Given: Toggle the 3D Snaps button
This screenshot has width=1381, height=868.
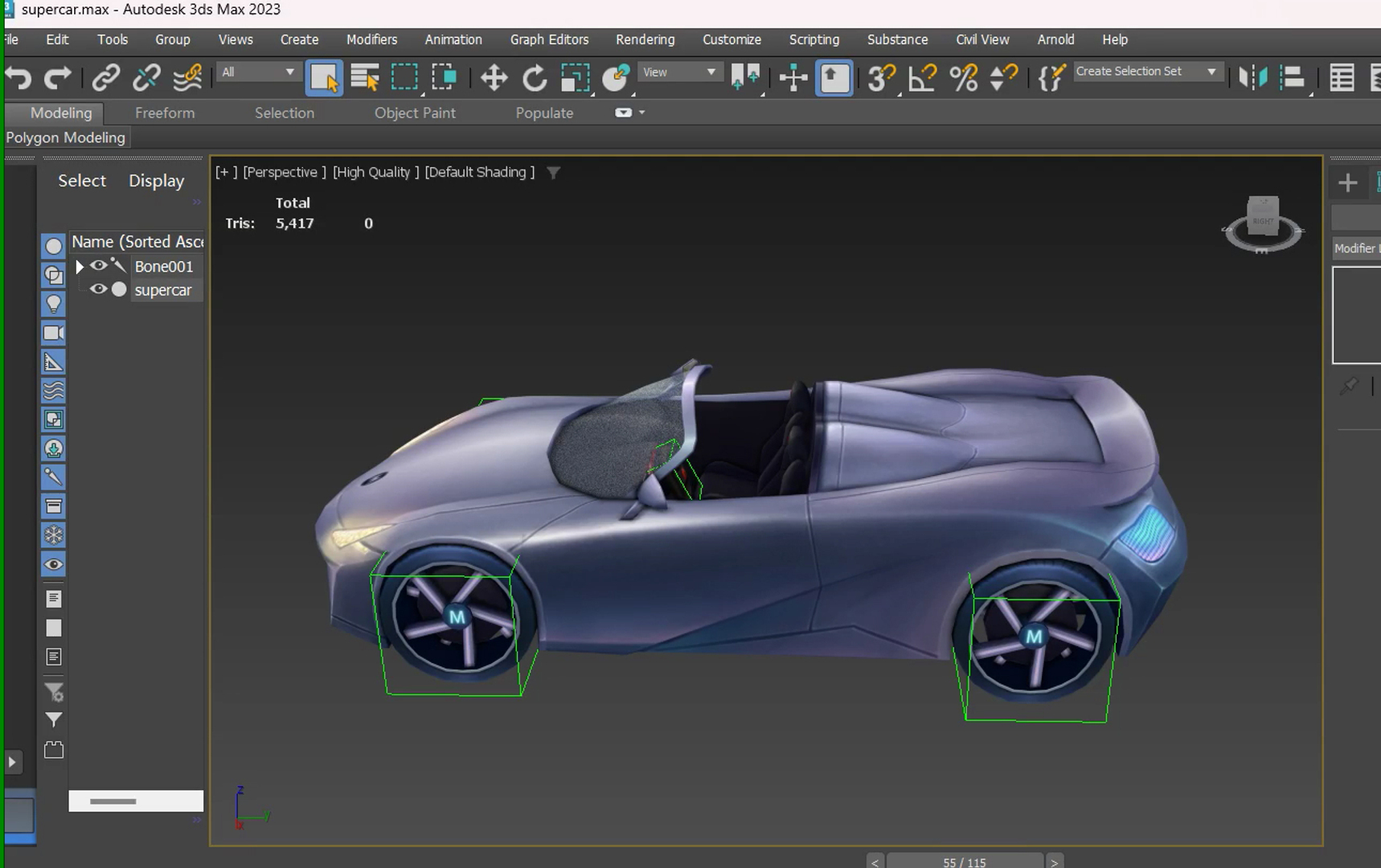Looking at the screenshot, I should [x=882, y=78].
